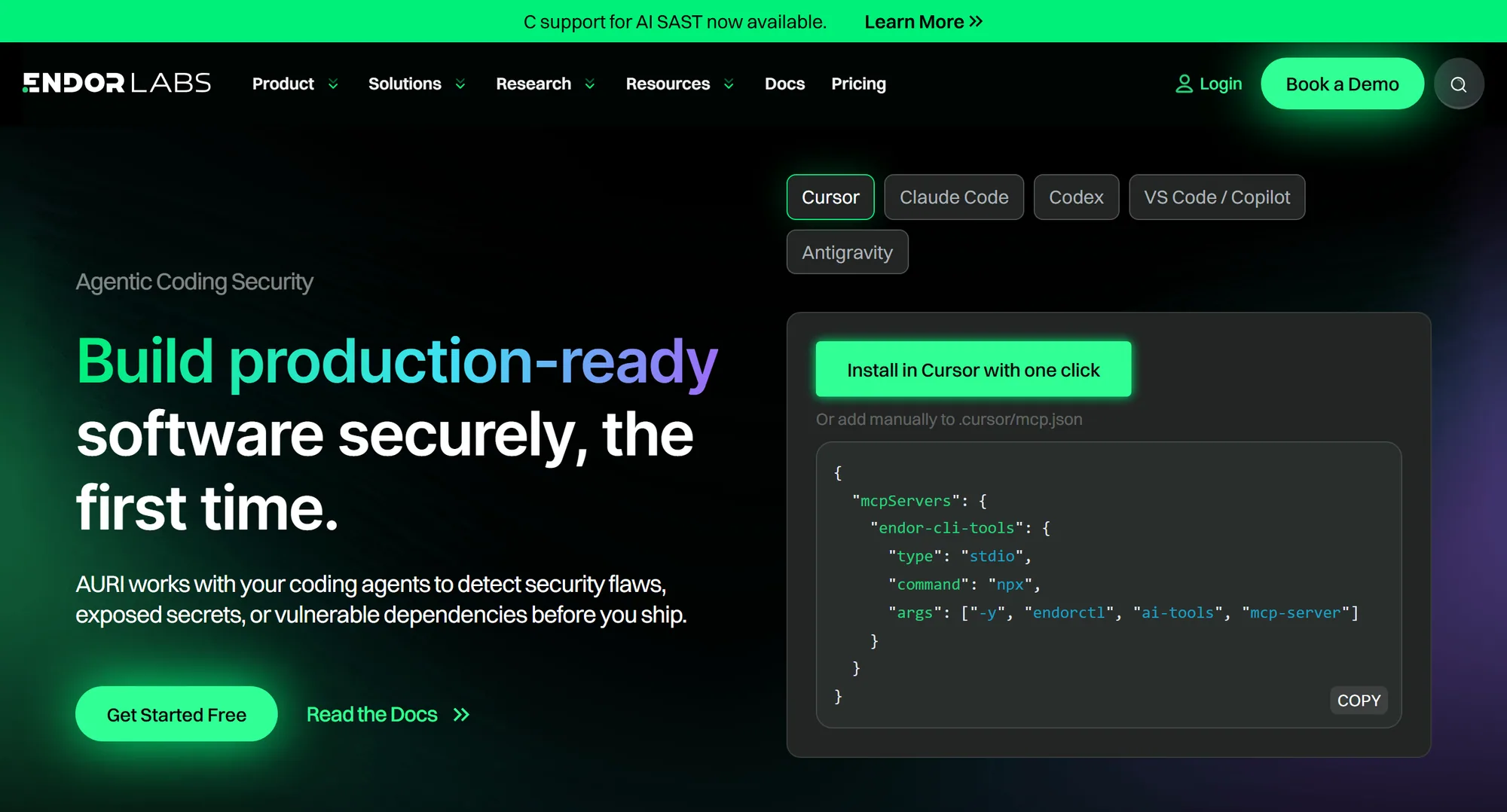Click the "mcpServers" key in the code
The width and height of the screenshot is (1507, 812).
pos(906,501)
